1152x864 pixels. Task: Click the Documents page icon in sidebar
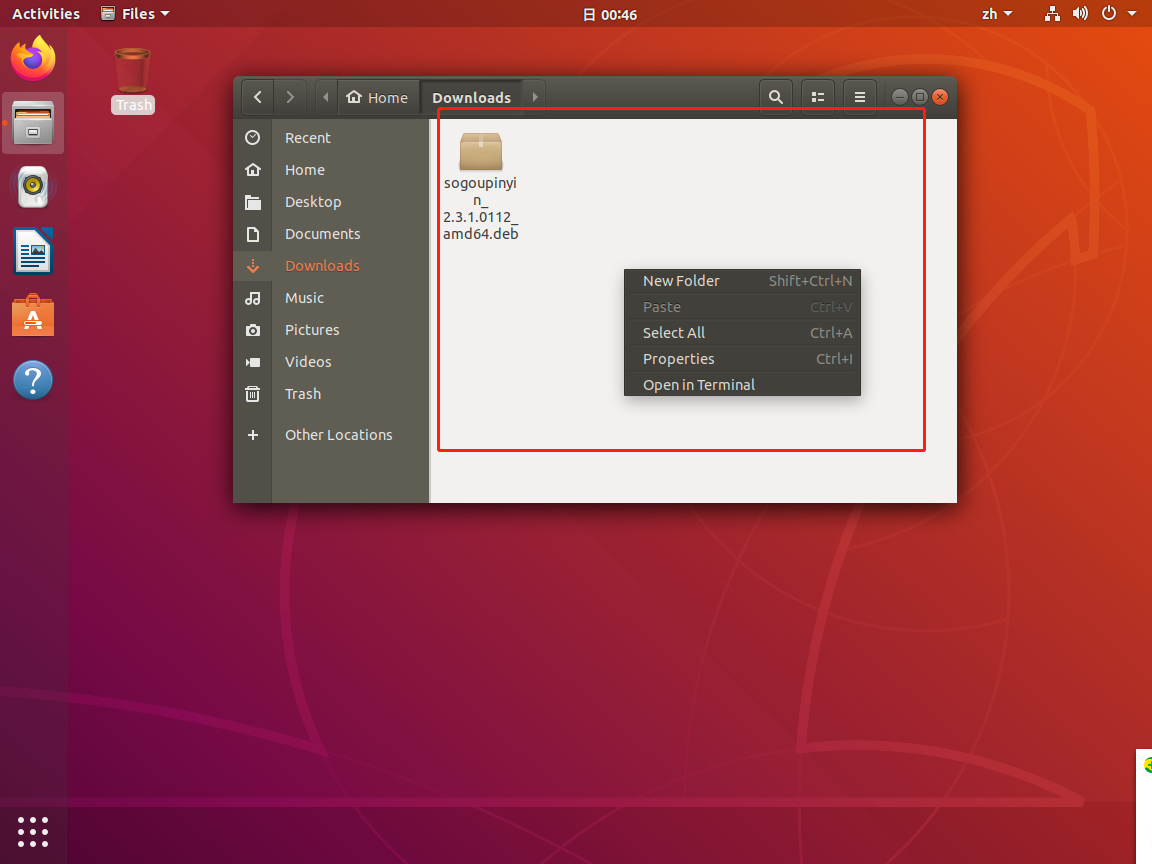click(253, 234)
